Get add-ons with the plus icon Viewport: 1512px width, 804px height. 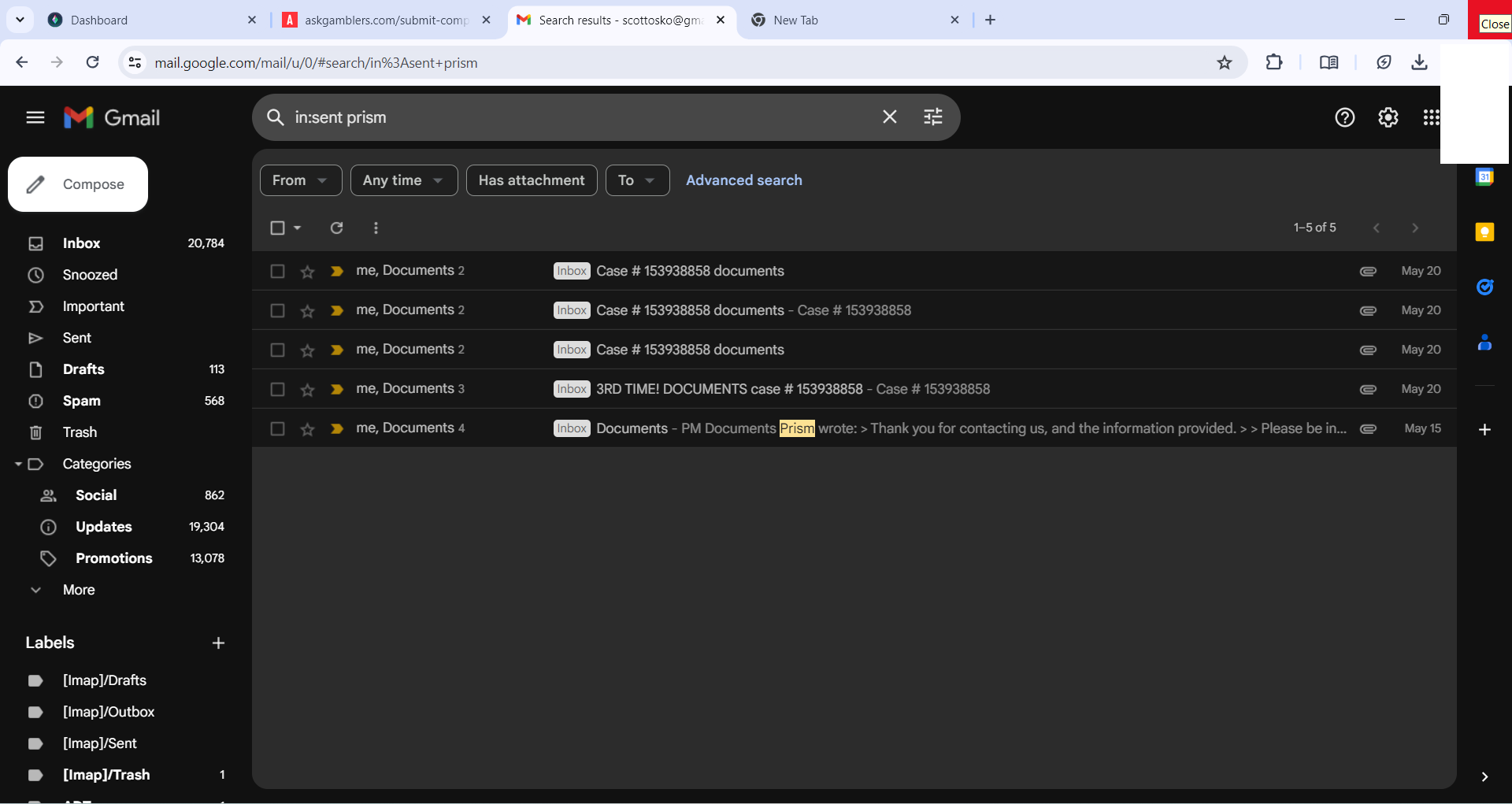[1484, 429]
